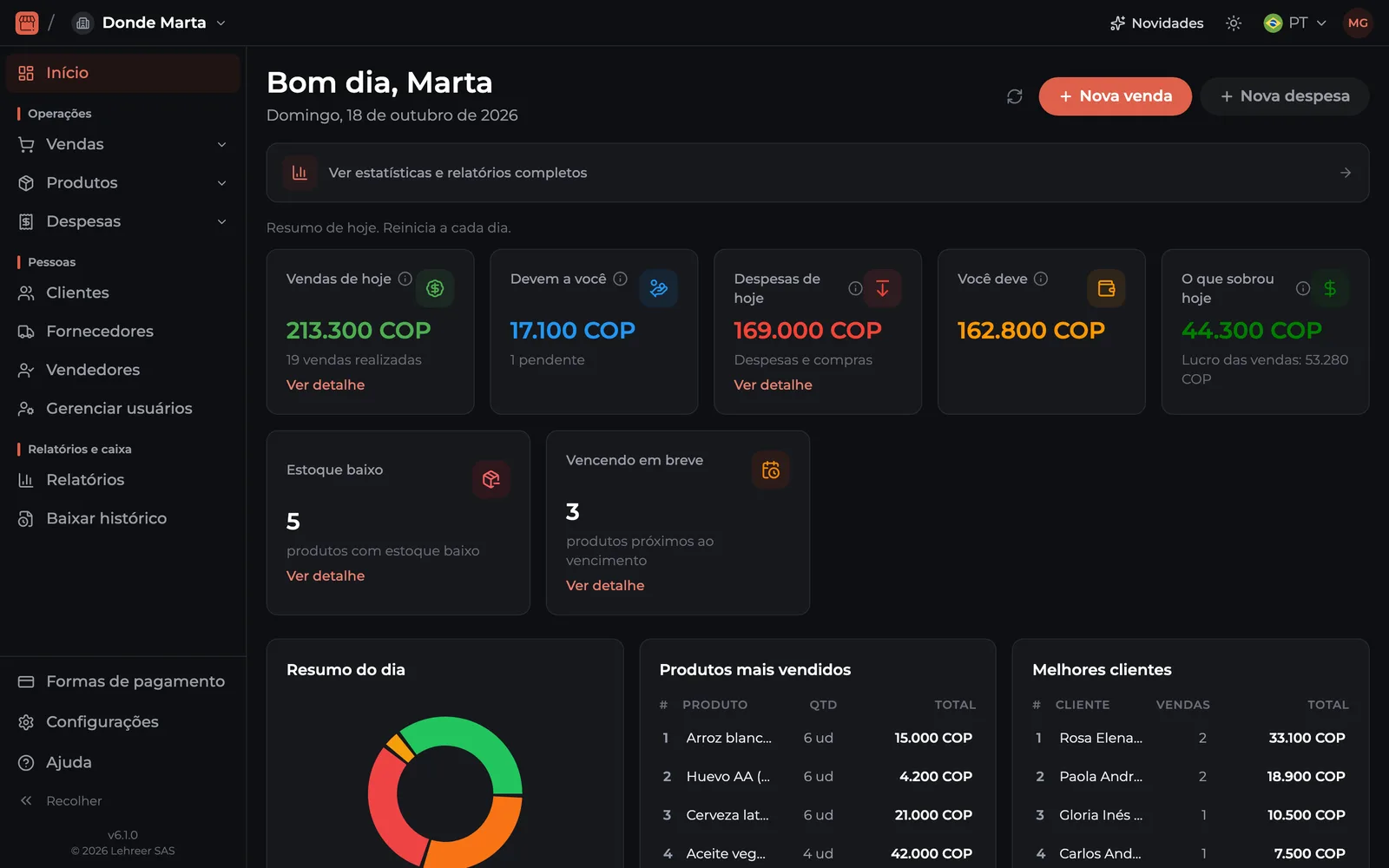Click Ver detalhe under Despesas de hoje
This screenshot has width=1389, height=868.
(x=773, y=385)
